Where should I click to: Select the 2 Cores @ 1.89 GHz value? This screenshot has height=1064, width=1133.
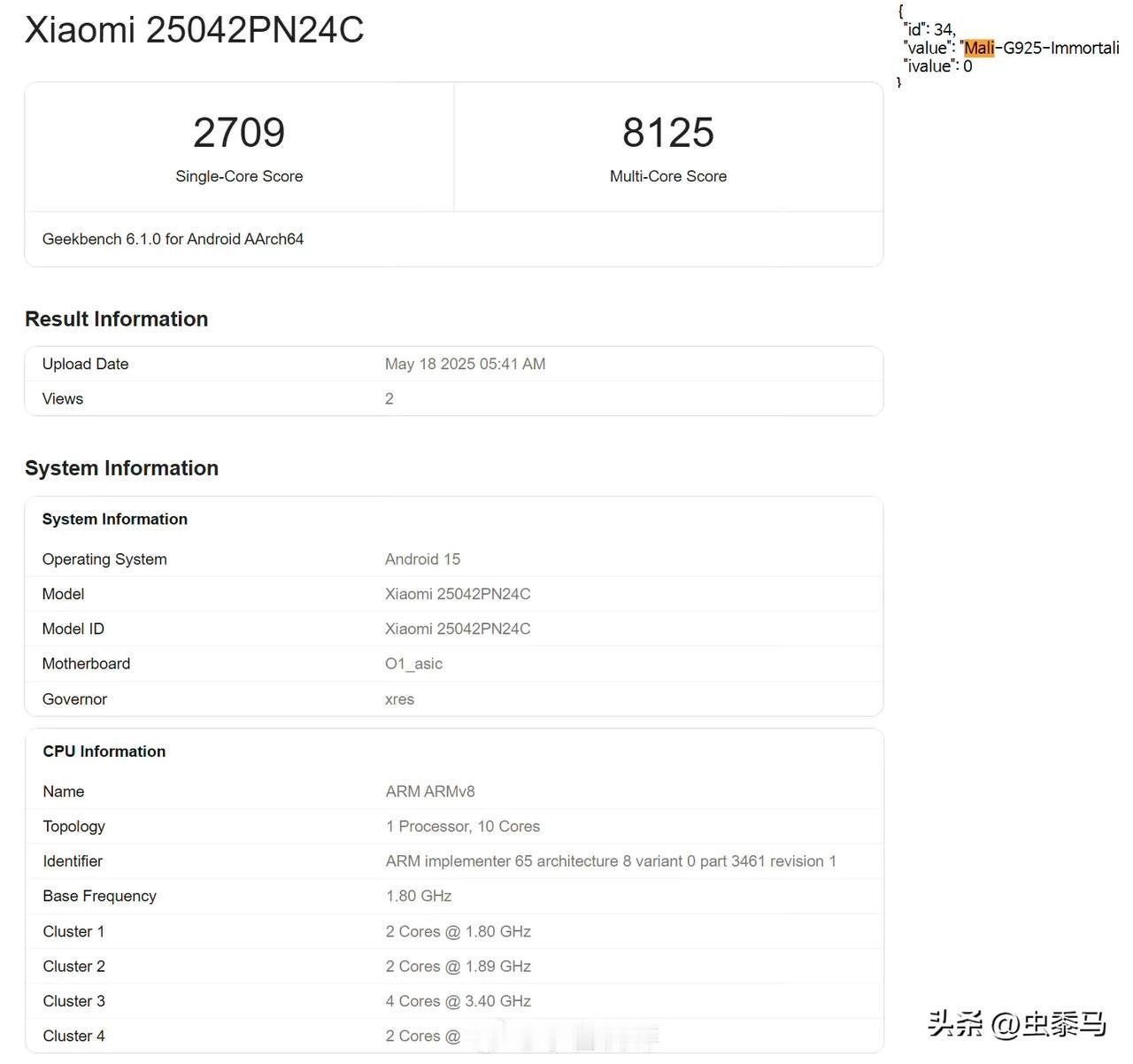459,967
